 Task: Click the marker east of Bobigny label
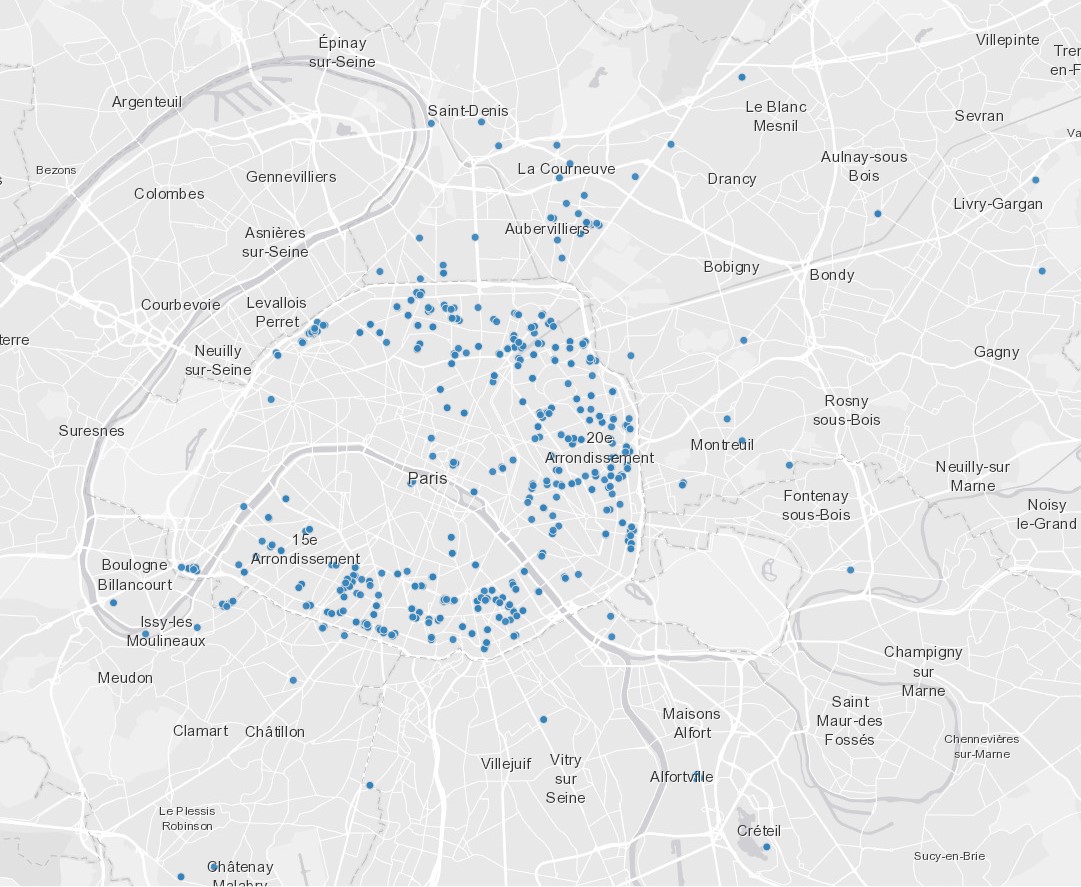coord(1041,271)
